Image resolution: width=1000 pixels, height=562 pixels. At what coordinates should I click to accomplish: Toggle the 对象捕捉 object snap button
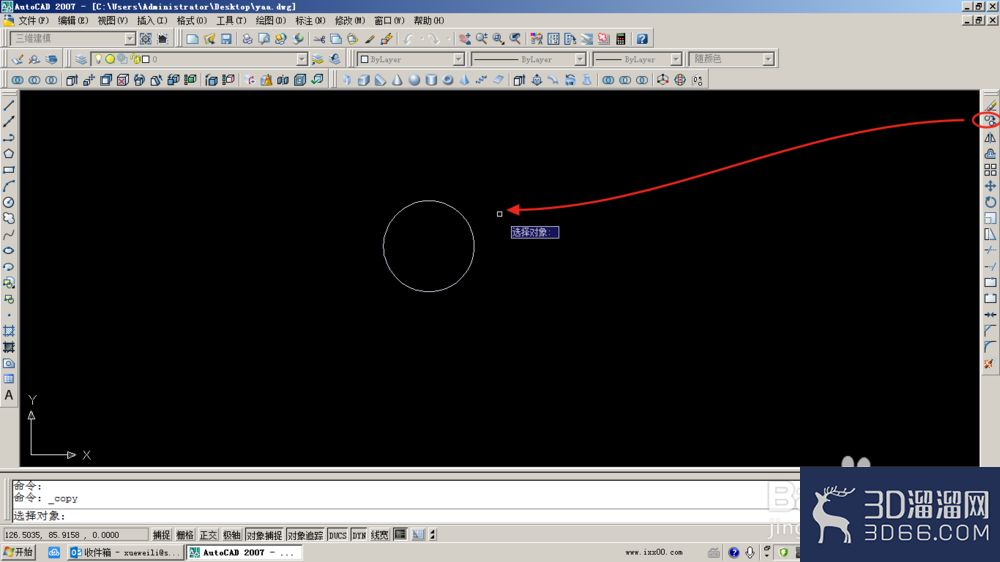[264, 535]
